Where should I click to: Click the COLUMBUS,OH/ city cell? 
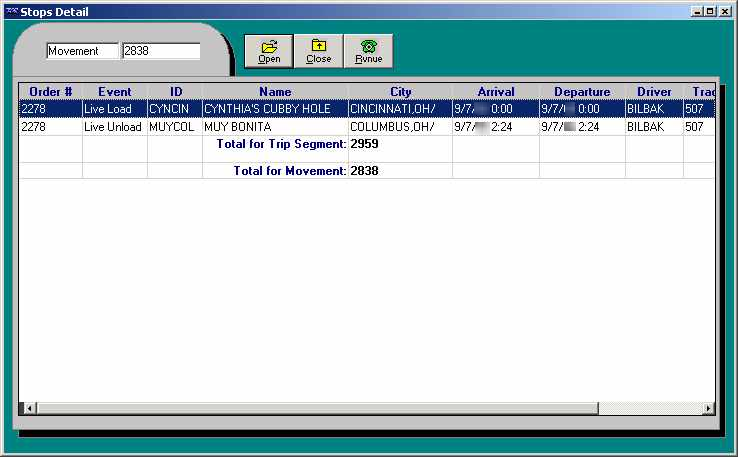tap(401, 127)
